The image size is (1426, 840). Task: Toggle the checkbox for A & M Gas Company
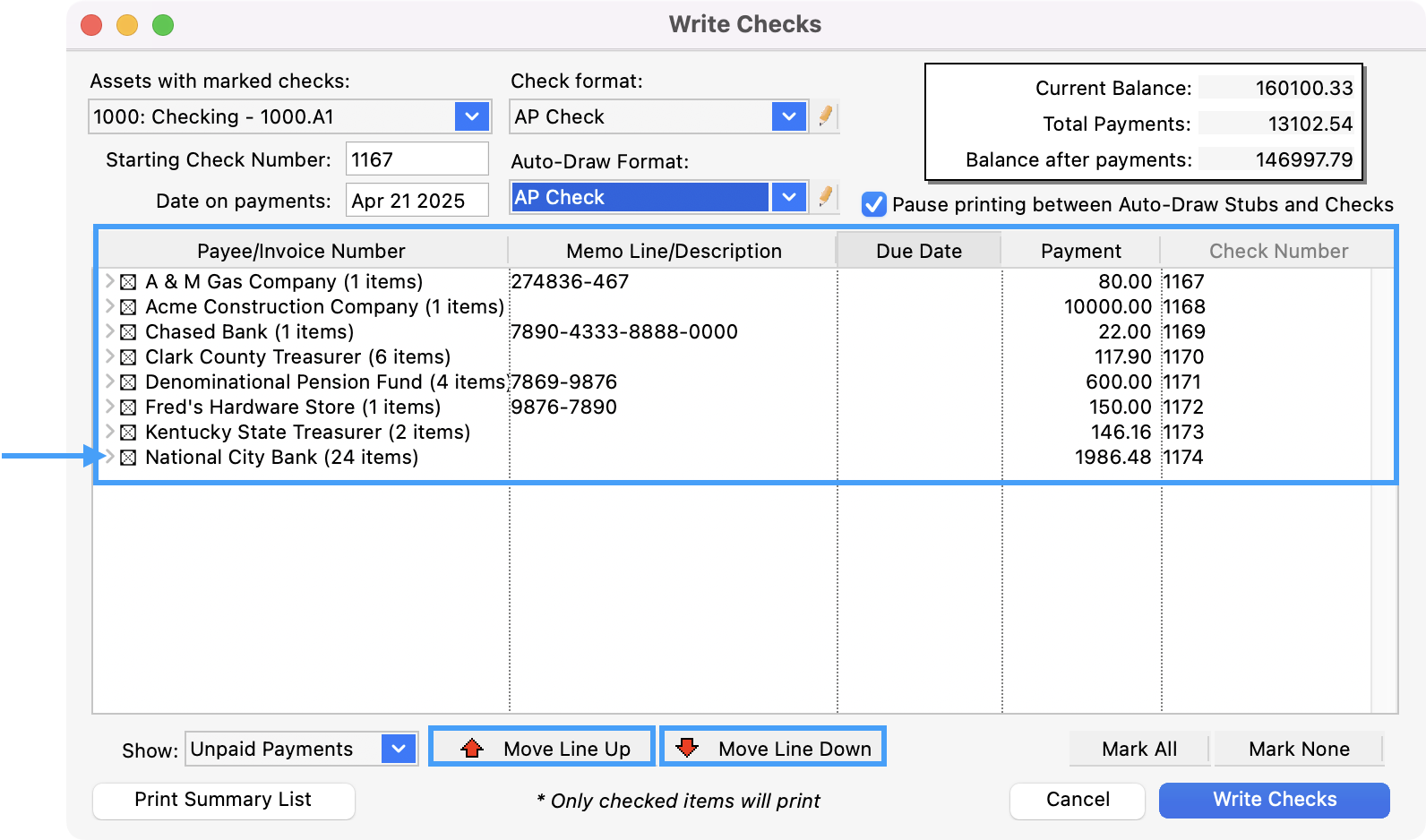tap(128, 282)
